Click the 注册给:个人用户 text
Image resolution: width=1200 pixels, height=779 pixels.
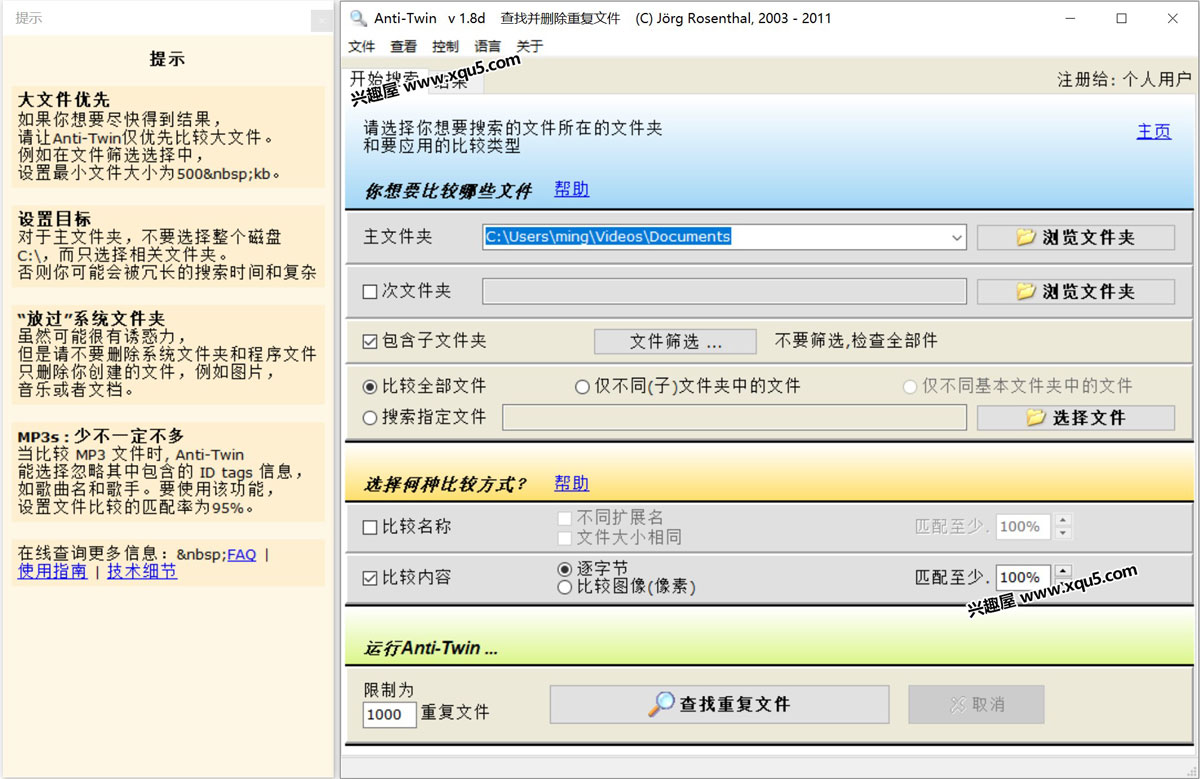1124,79
